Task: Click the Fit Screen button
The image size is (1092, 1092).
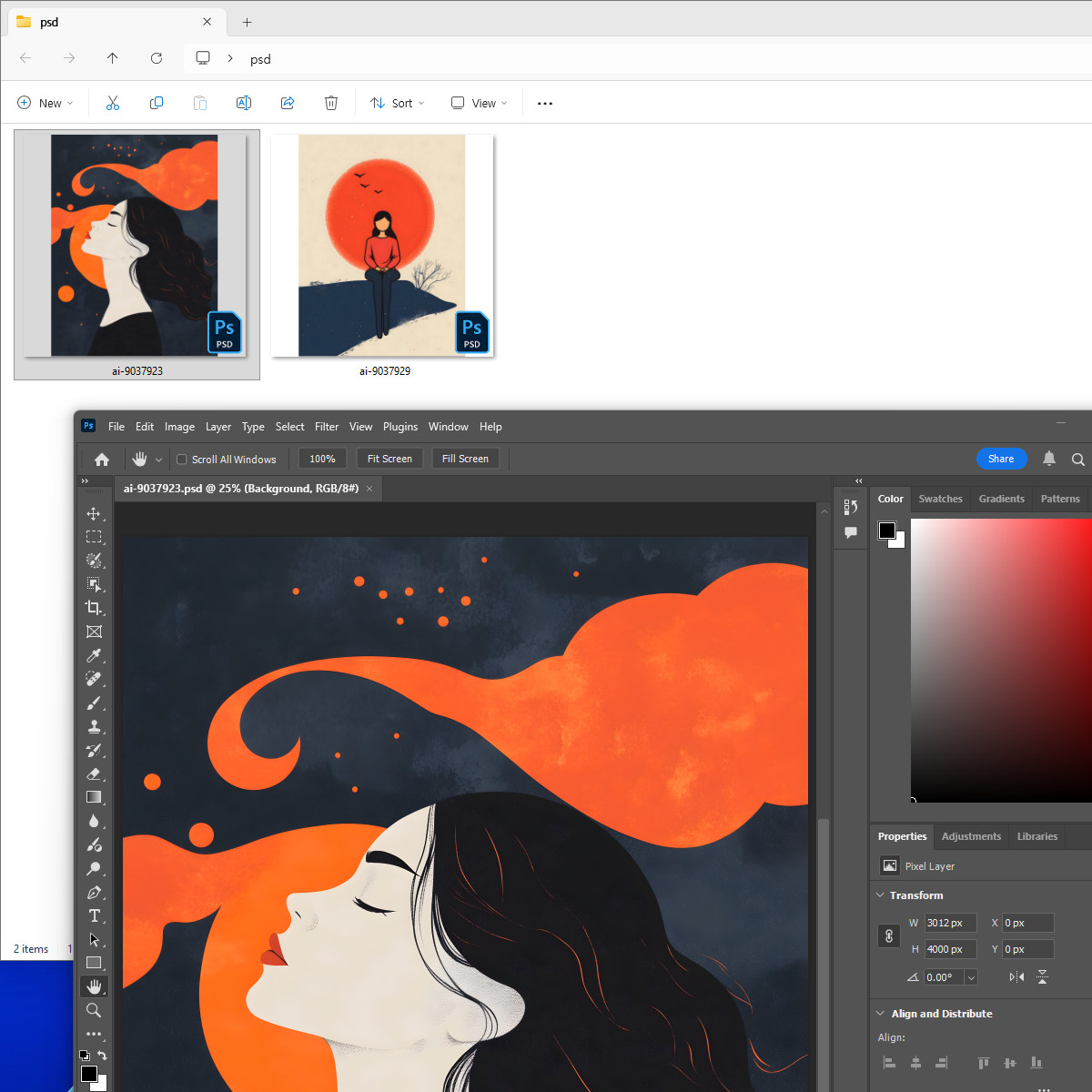Action: coord(389,459)
